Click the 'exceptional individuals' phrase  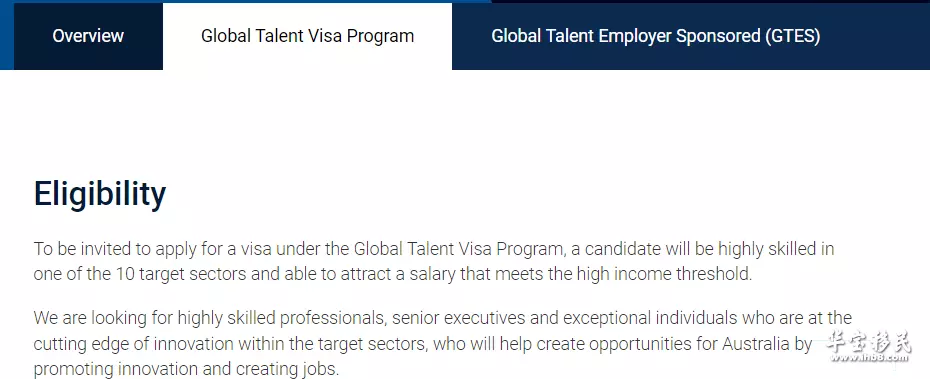pyautogui.click(x=648, y=318)
